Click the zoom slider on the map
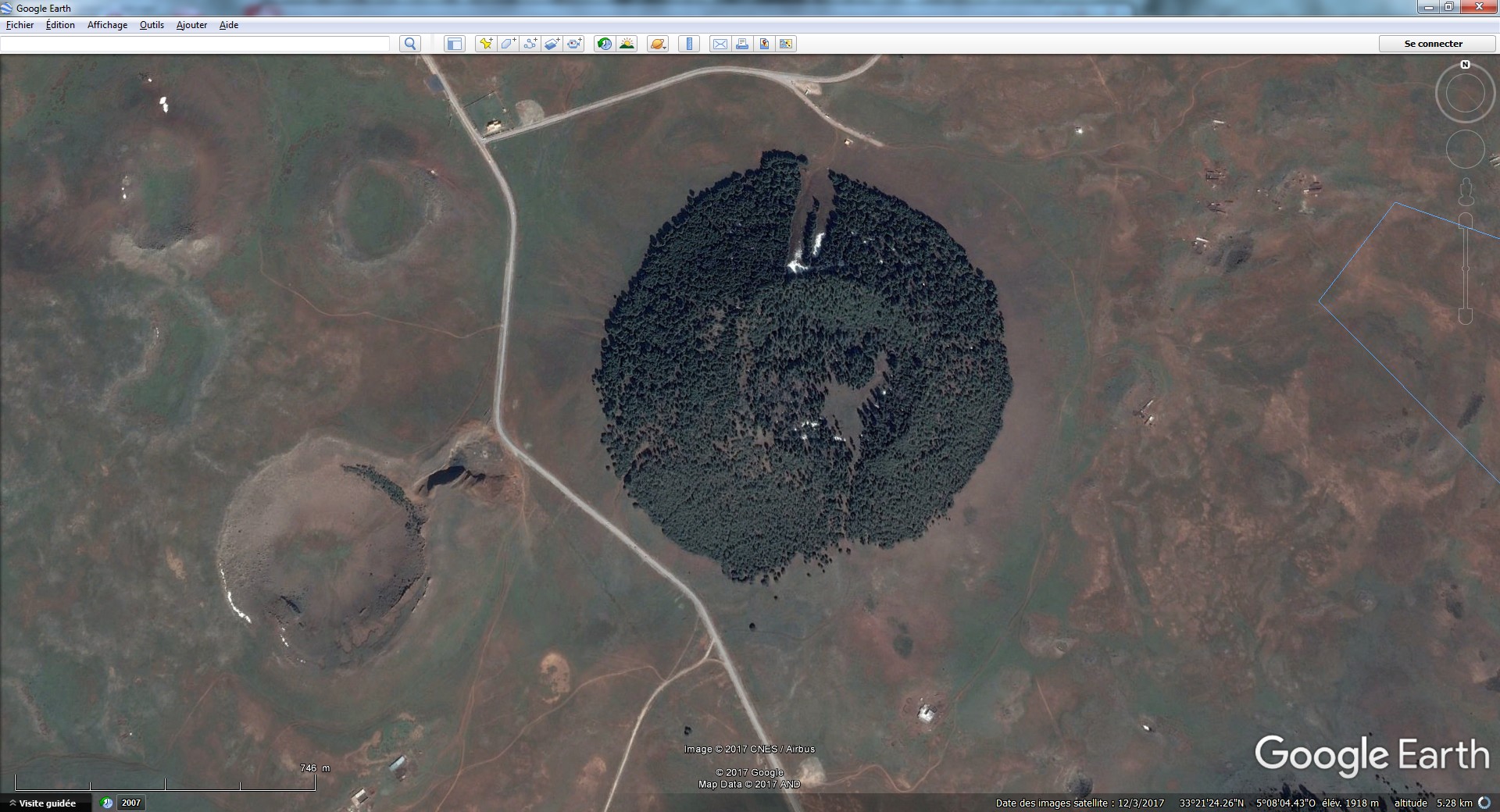This screenshot has height=812, width=1500. pos(1466,268)
